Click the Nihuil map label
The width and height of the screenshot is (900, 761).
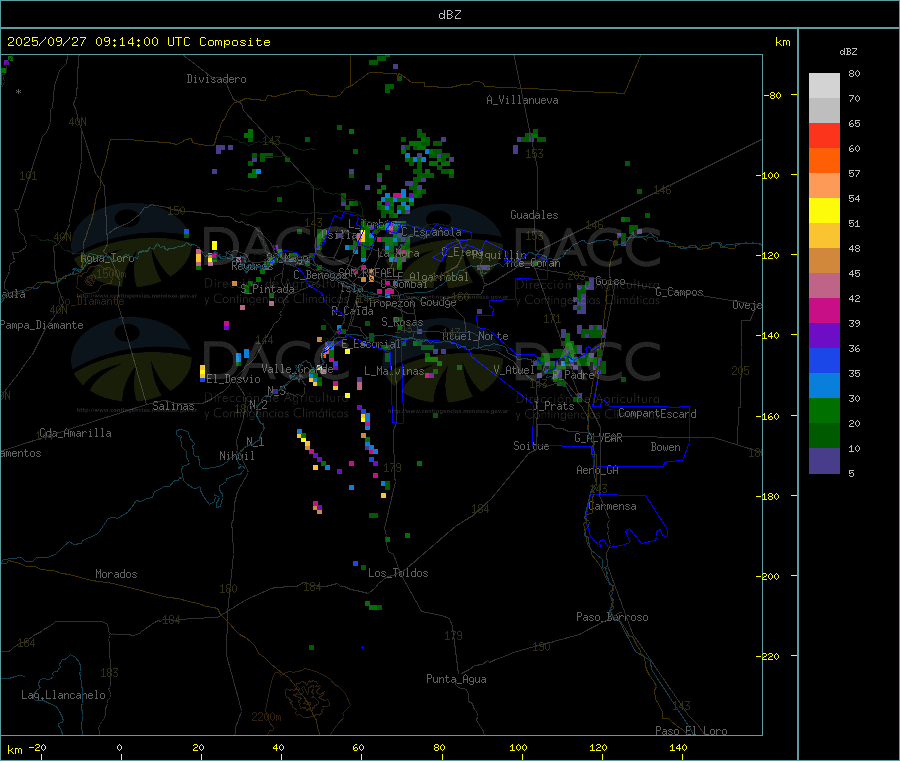[237, 456]
